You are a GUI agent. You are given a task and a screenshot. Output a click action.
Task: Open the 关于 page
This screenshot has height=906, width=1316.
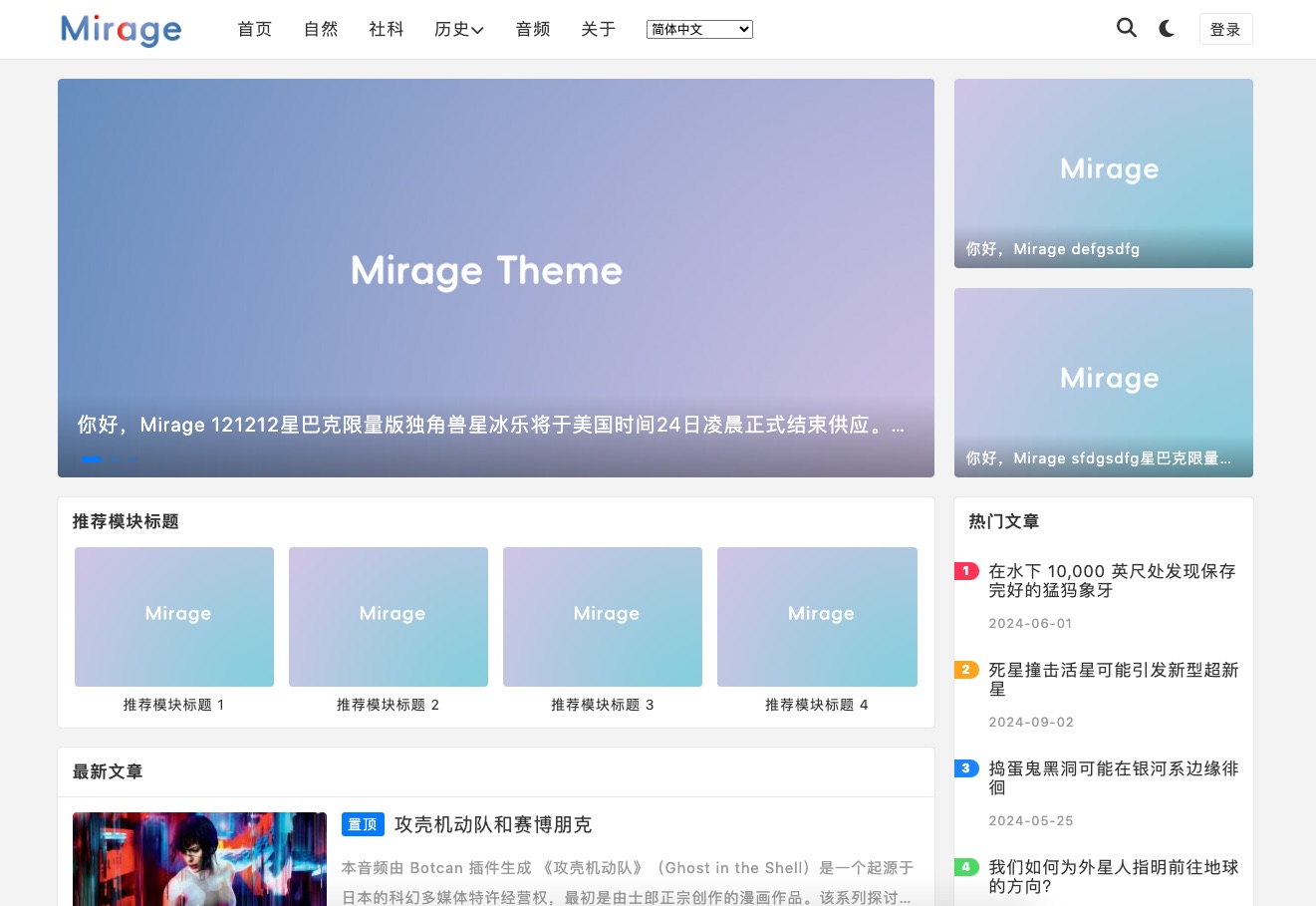[598, 30]
